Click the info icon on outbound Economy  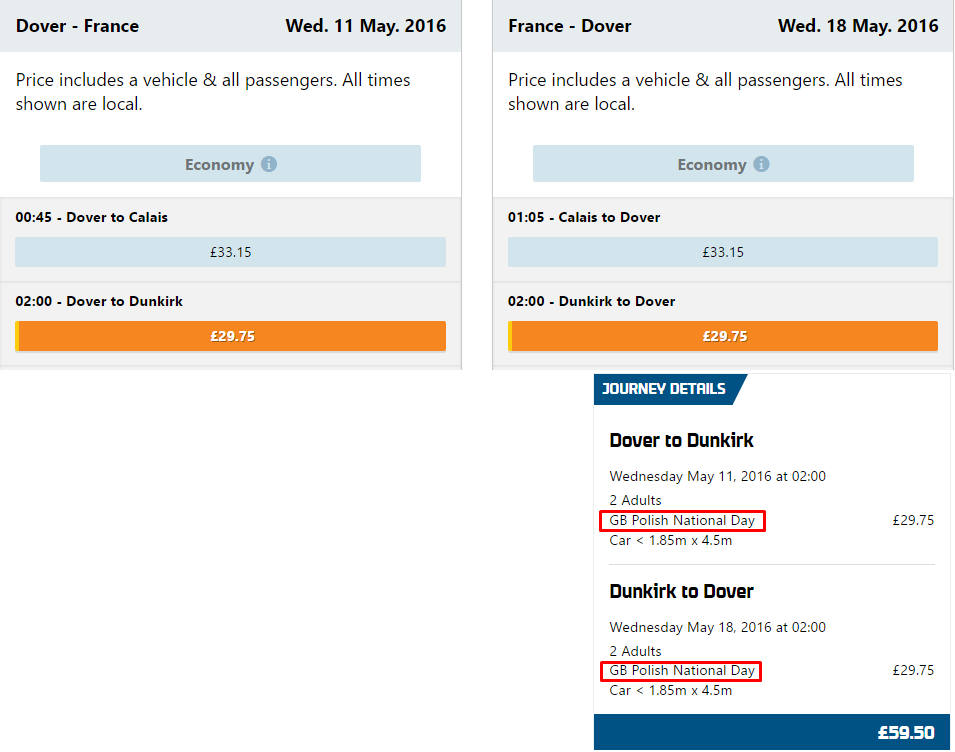coord(269,164)
